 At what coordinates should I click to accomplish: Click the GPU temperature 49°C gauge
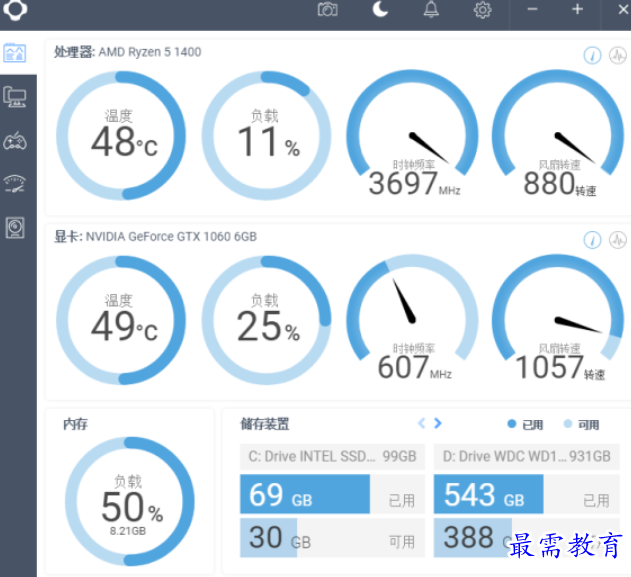point(121,320)
